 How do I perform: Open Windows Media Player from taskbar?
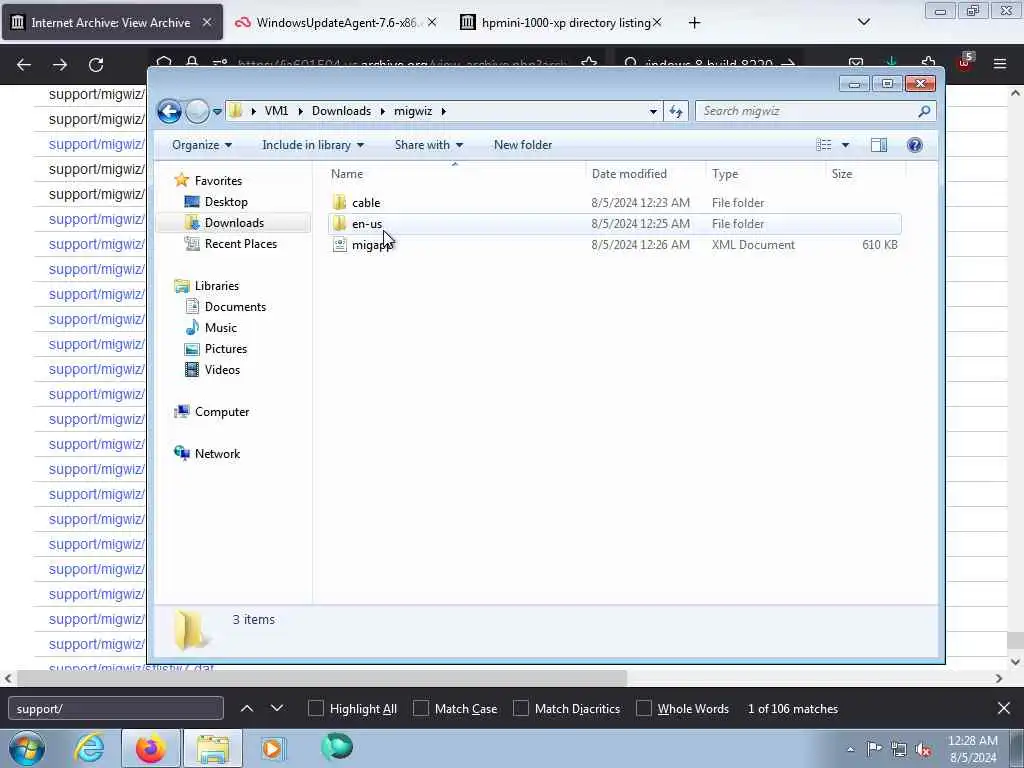(x=272, y=748)
